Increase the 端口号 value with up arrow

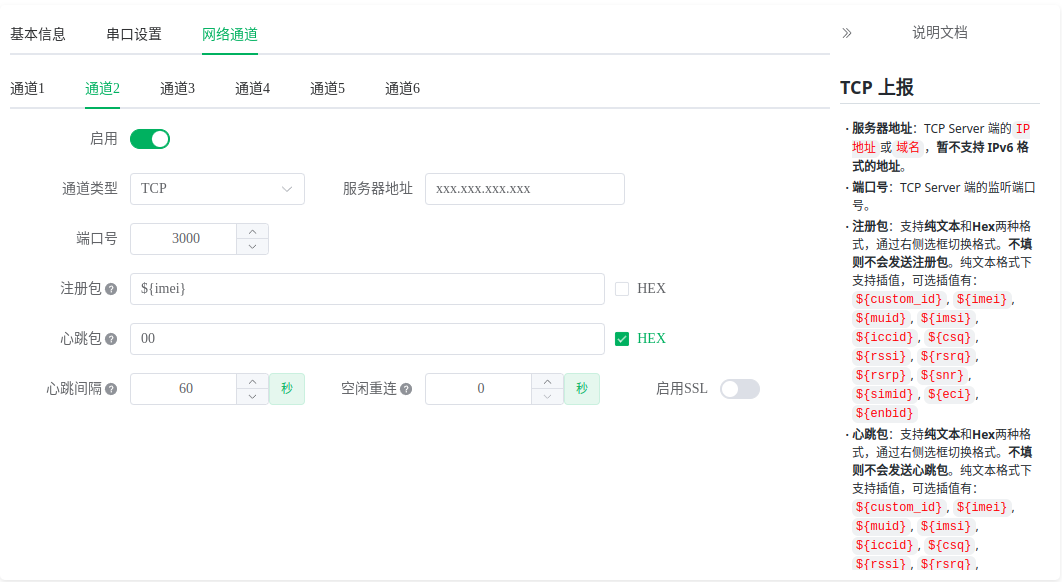253,232
